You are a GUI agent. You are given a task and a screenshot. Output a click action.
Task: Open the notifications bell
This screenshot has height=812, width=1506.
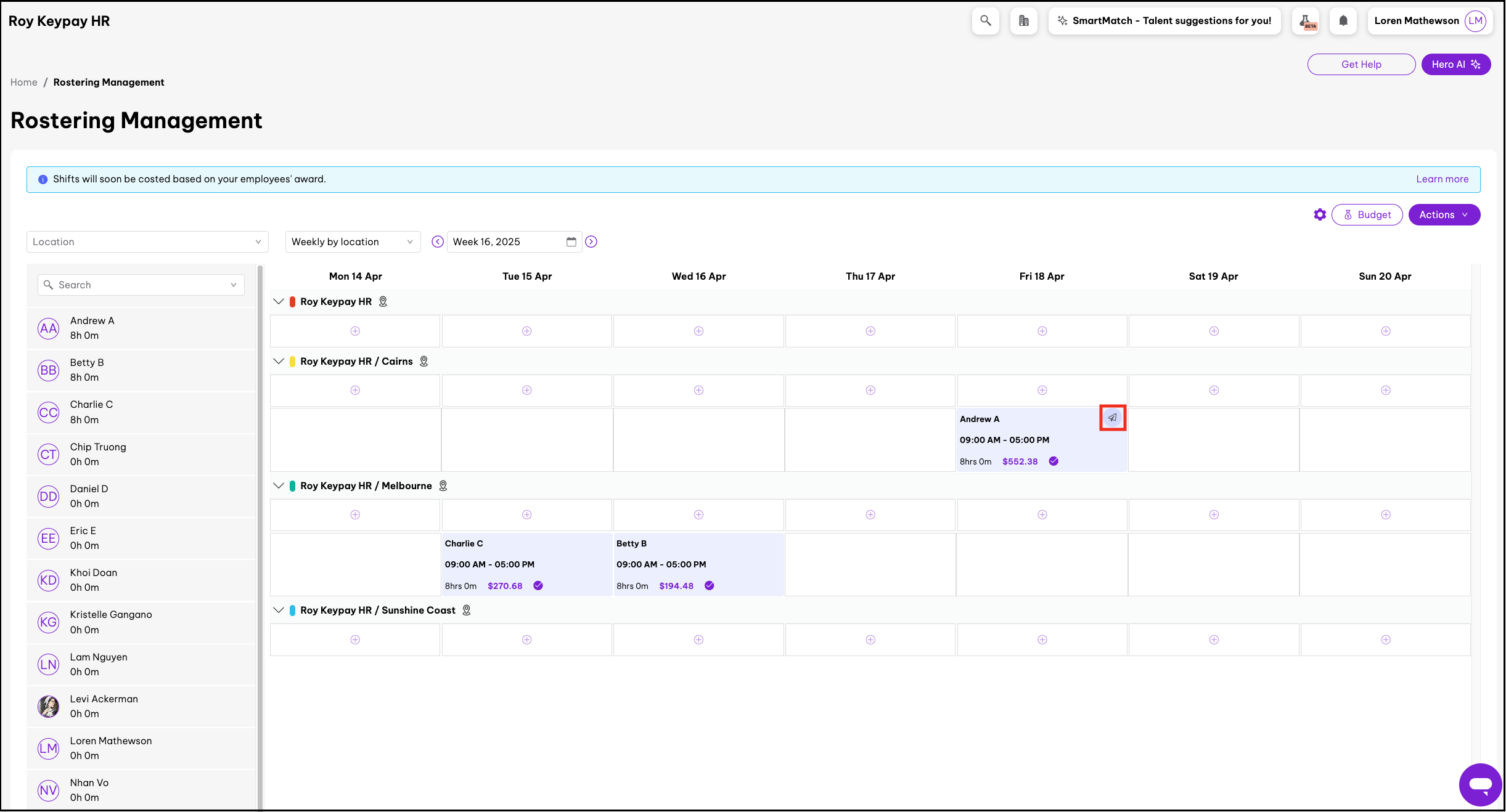(1343, 21)
